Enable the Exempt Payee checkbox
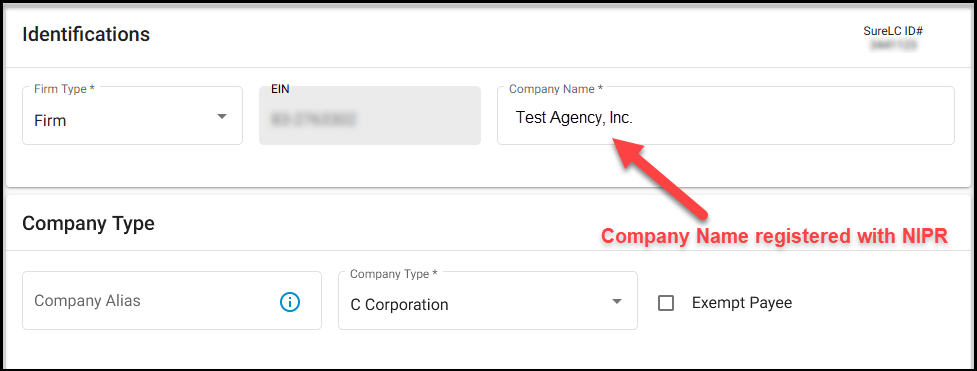 pyautogui.click(x=666, y=304)
